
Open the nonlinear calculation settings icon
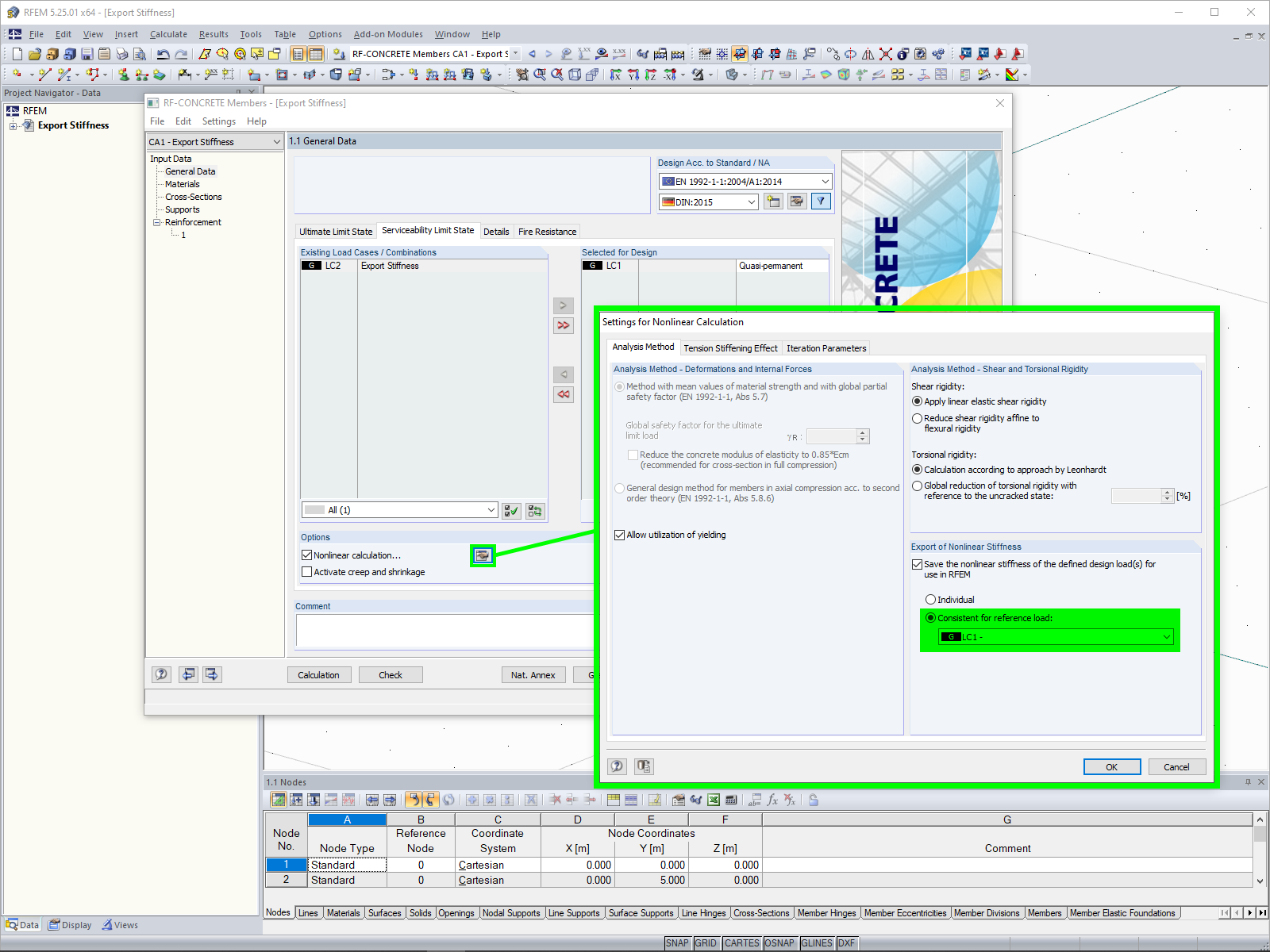pos(482,555)
